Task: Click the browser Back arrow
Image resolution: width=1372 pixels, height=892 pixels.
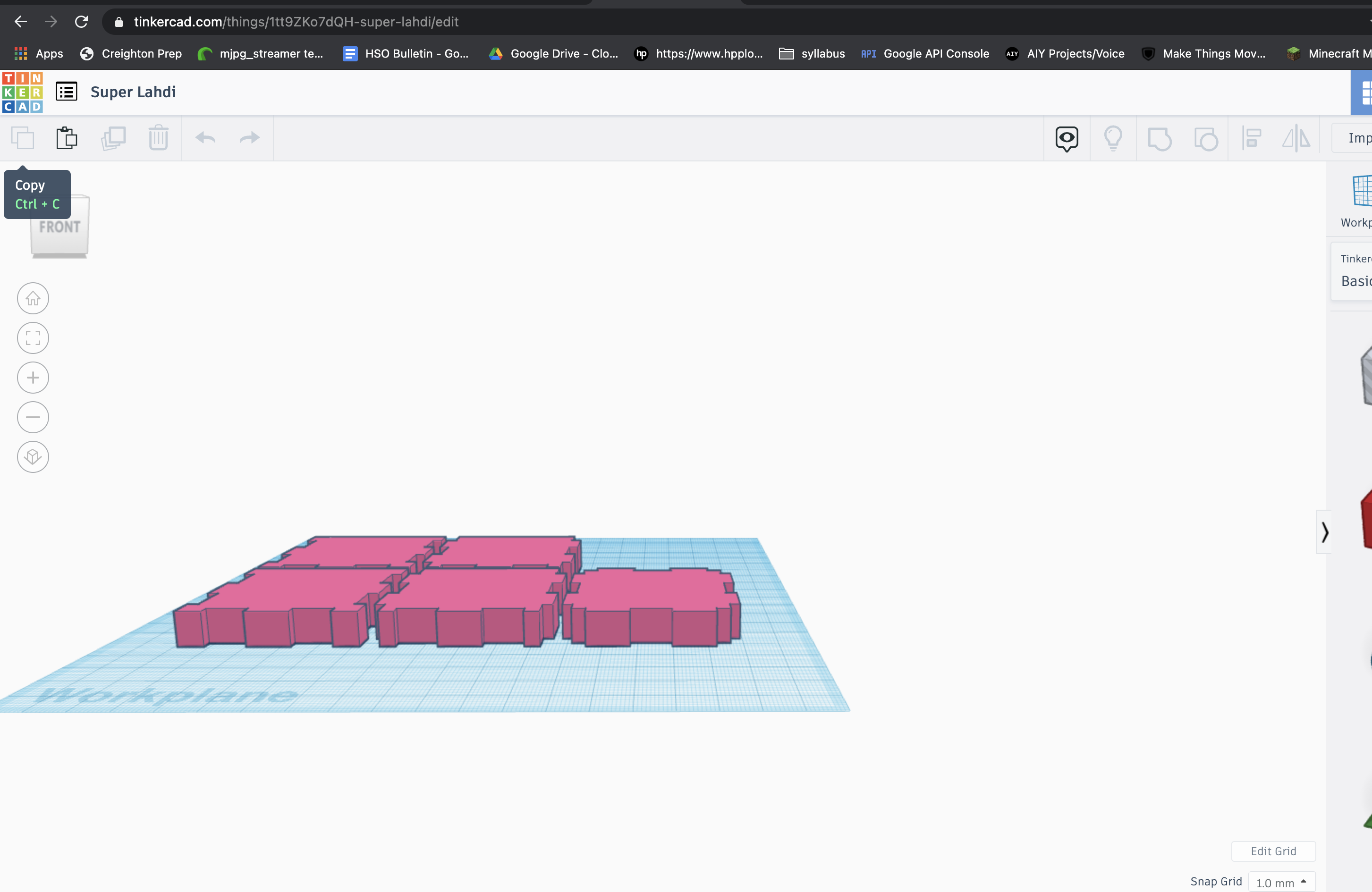Action: click(x=21, y=22)
